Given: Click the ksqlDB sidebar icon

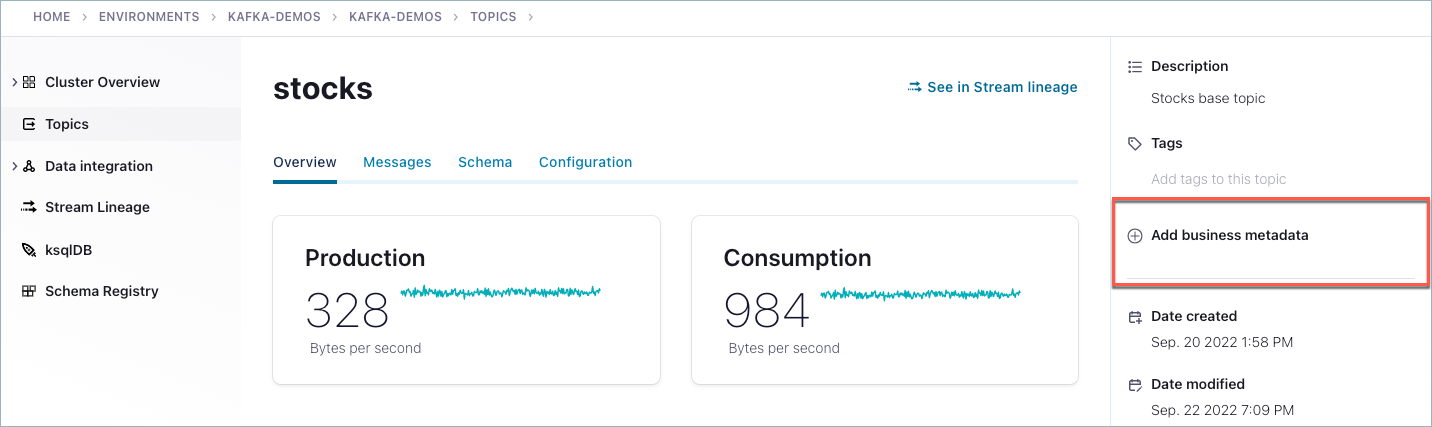Looking at the screenshot, I should [28, 250].
